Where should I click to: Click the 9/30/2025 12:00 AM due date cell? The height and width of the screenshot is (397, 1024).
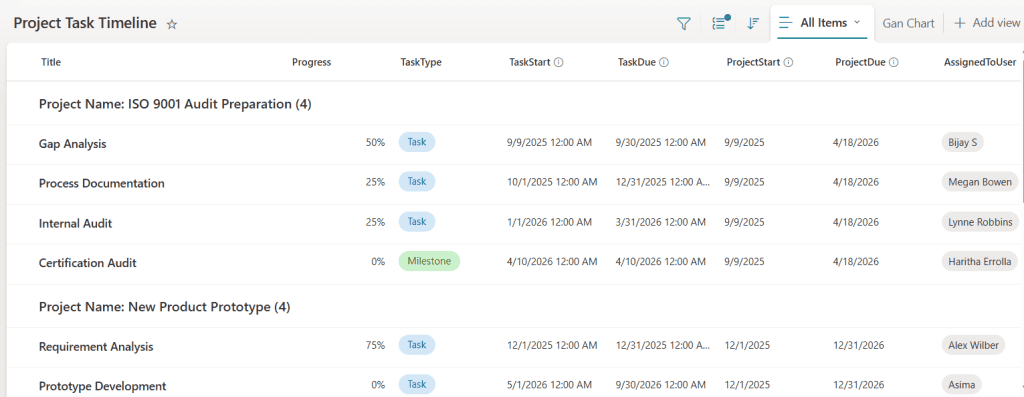click(660, 142)
